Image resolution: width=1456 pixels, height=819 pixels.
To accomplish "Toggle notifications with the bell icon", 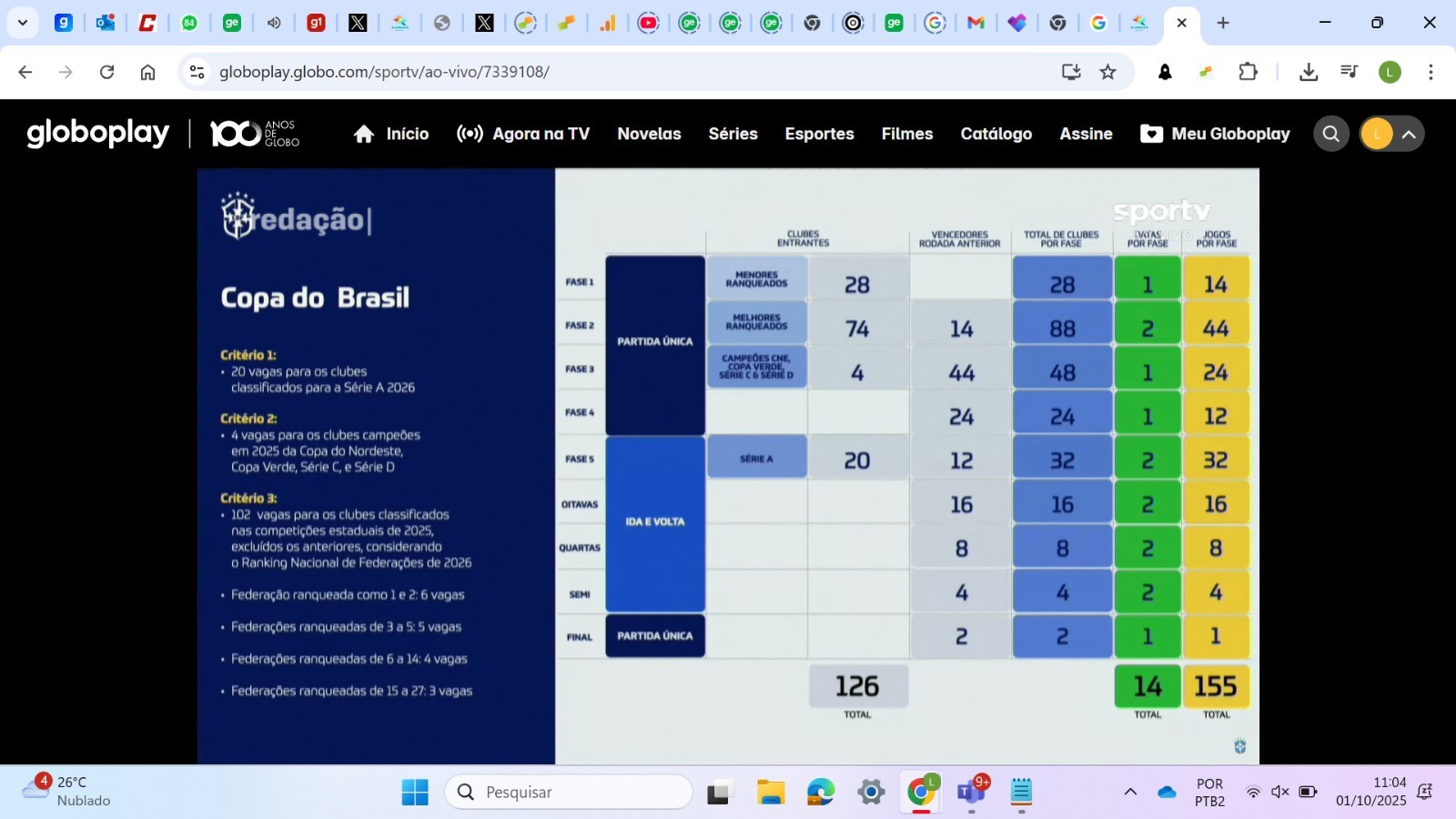I will point(1166,71).
